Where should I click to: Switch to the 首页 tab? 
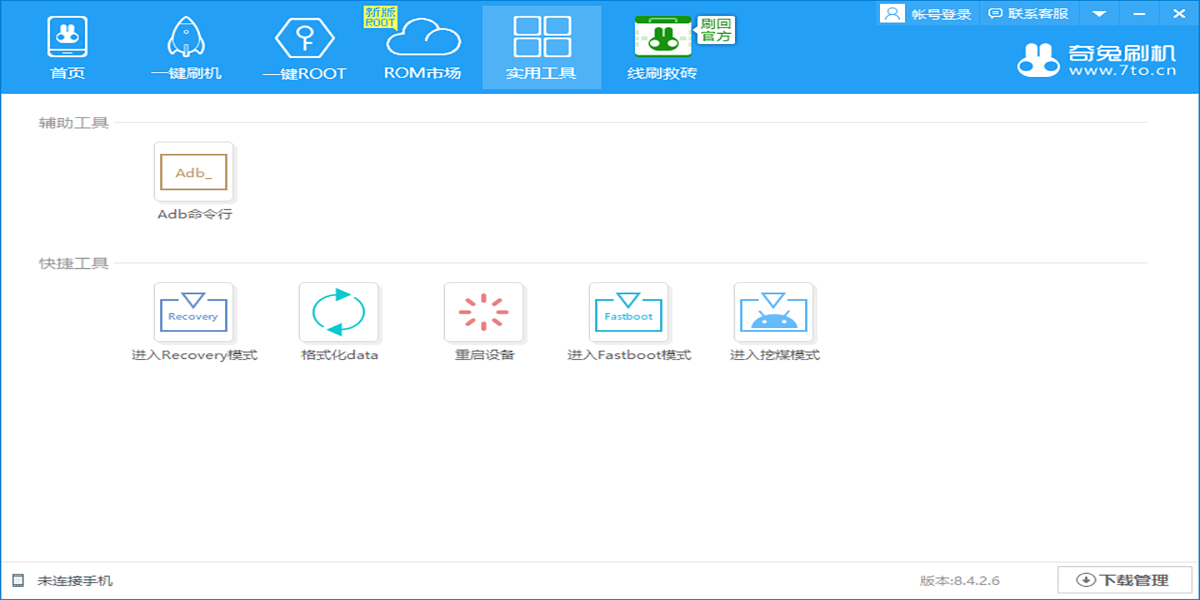coord(67,47)
